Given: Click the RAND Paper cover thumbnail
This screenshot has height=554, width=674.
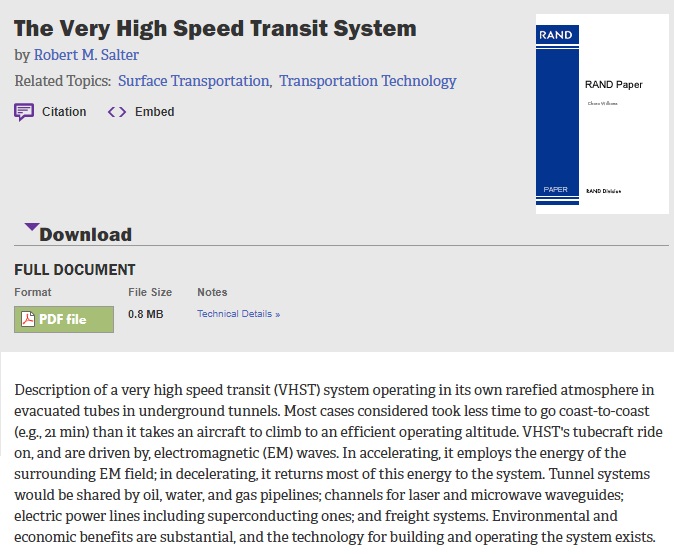Looking at the screenshot, I should pos(602,114).
